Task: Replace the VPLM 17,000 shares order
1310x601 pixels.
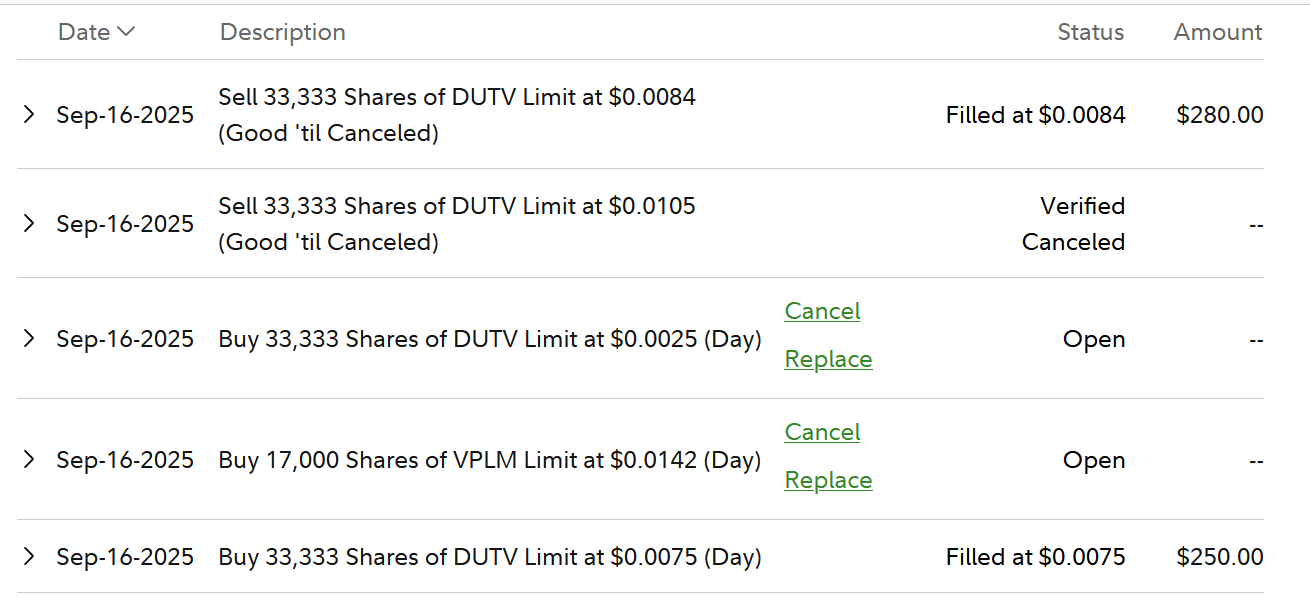Action: coord(828,480)
